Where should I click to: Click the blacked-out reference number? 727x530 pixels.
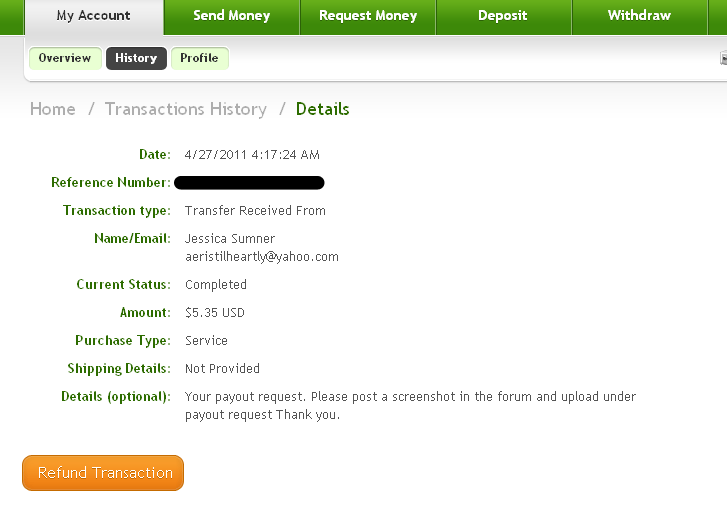(x=249, y=183)
